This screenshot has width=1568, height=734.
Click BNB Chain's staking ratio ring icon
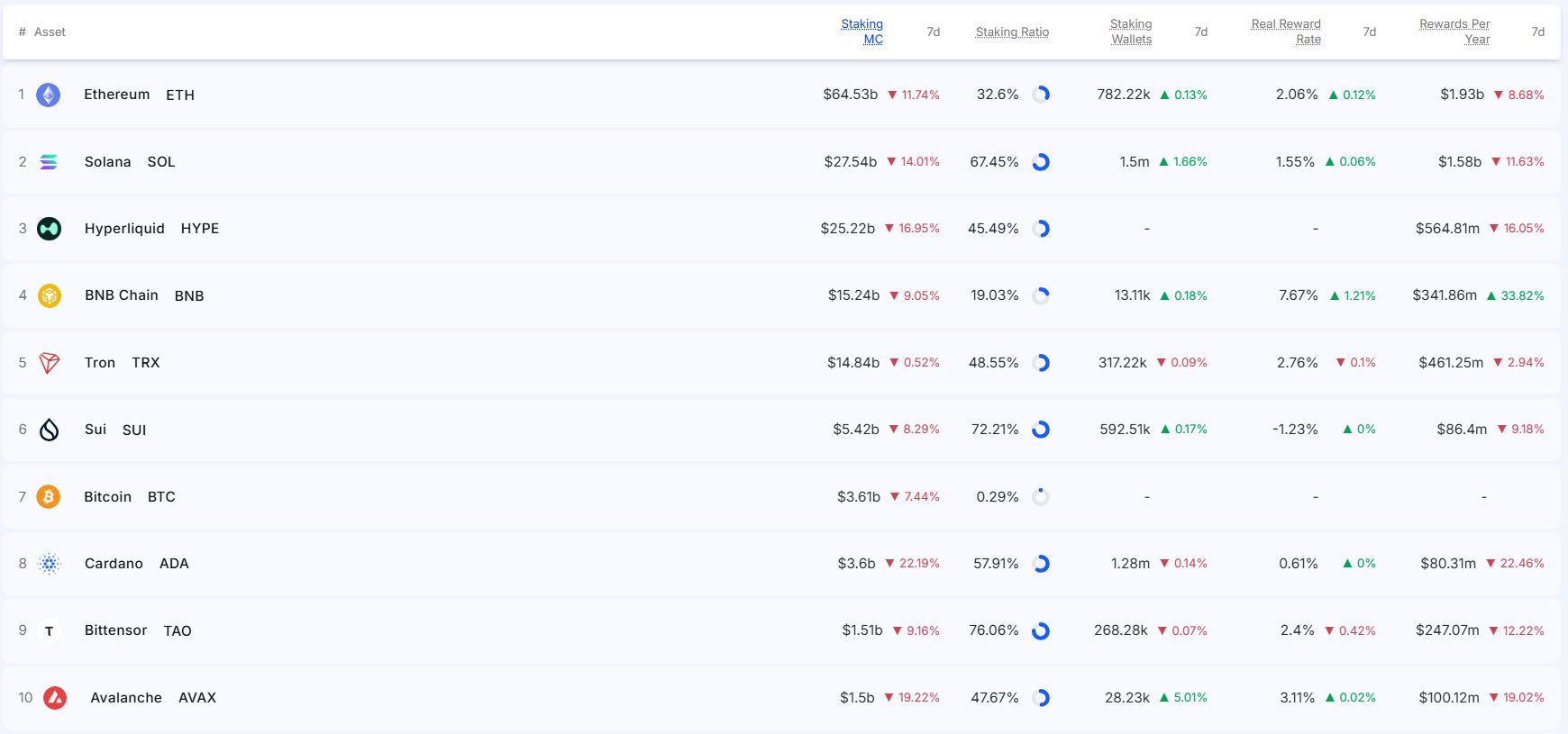click(x=1041, y=295)
